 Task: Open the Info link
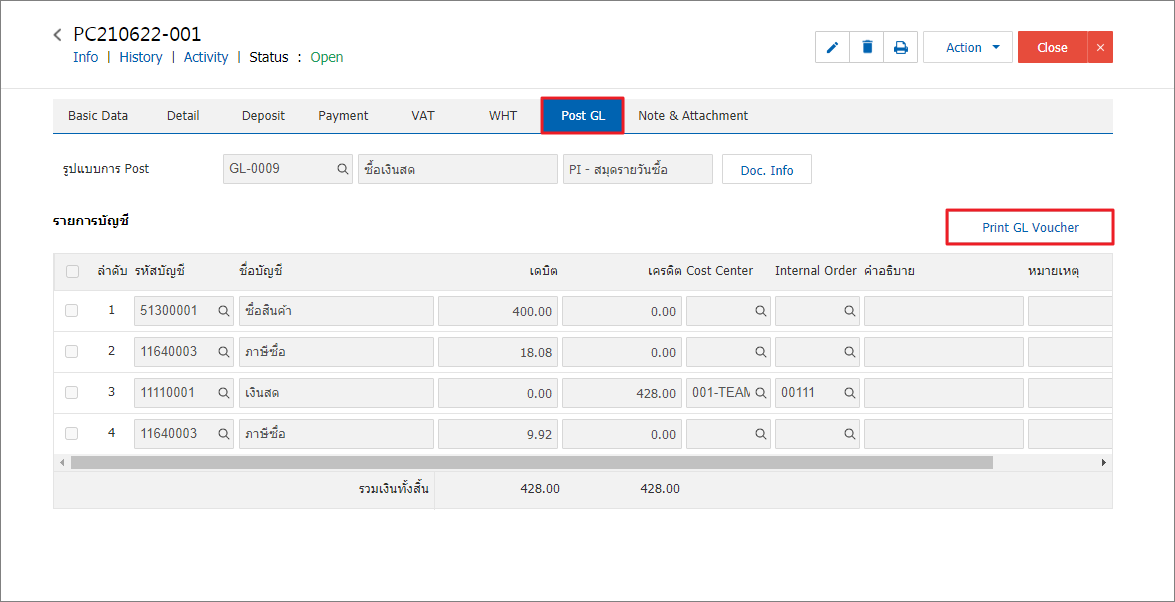click(x=85, y=57)
